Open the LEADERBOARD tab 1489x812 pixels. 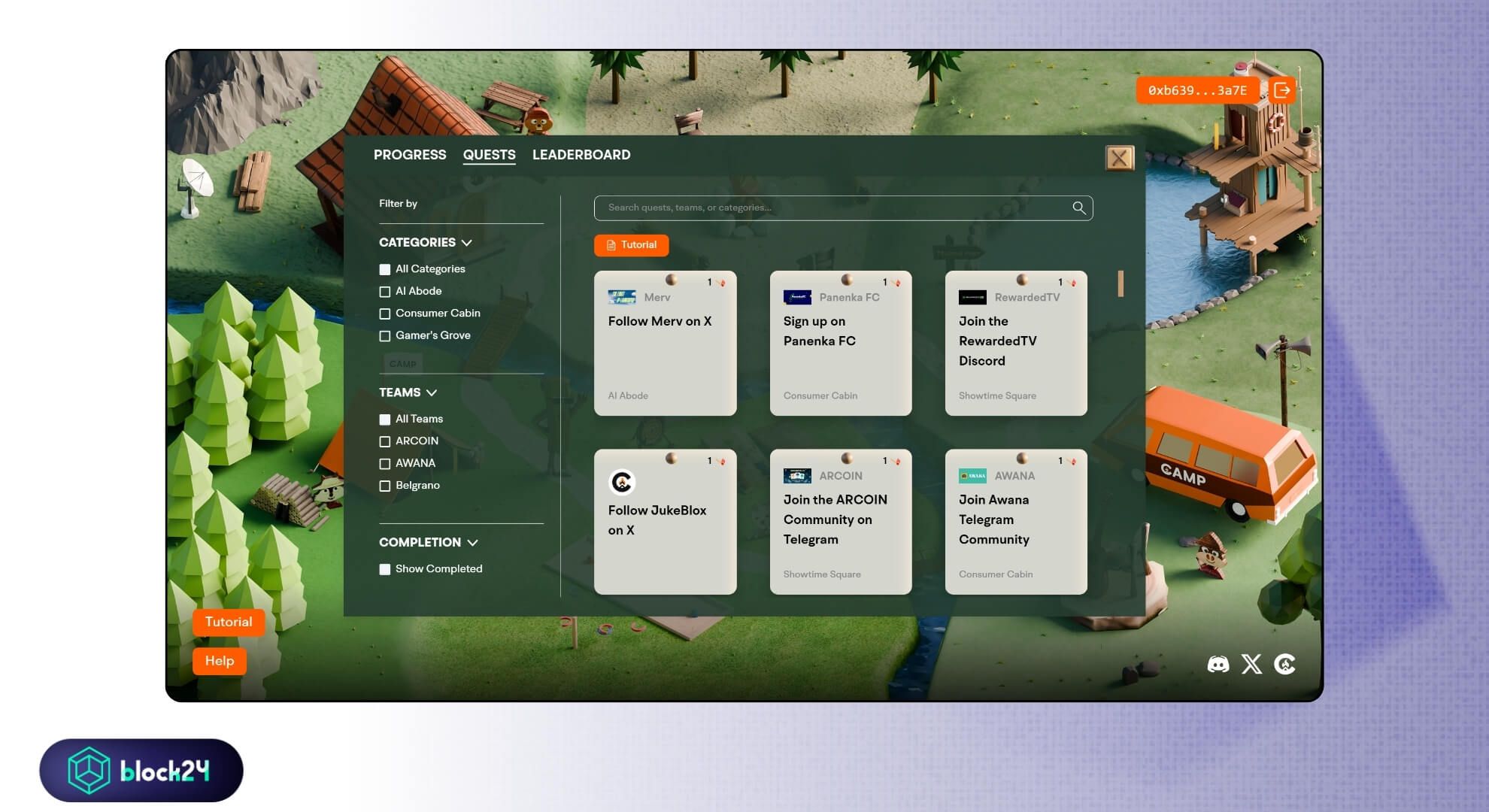581,155
